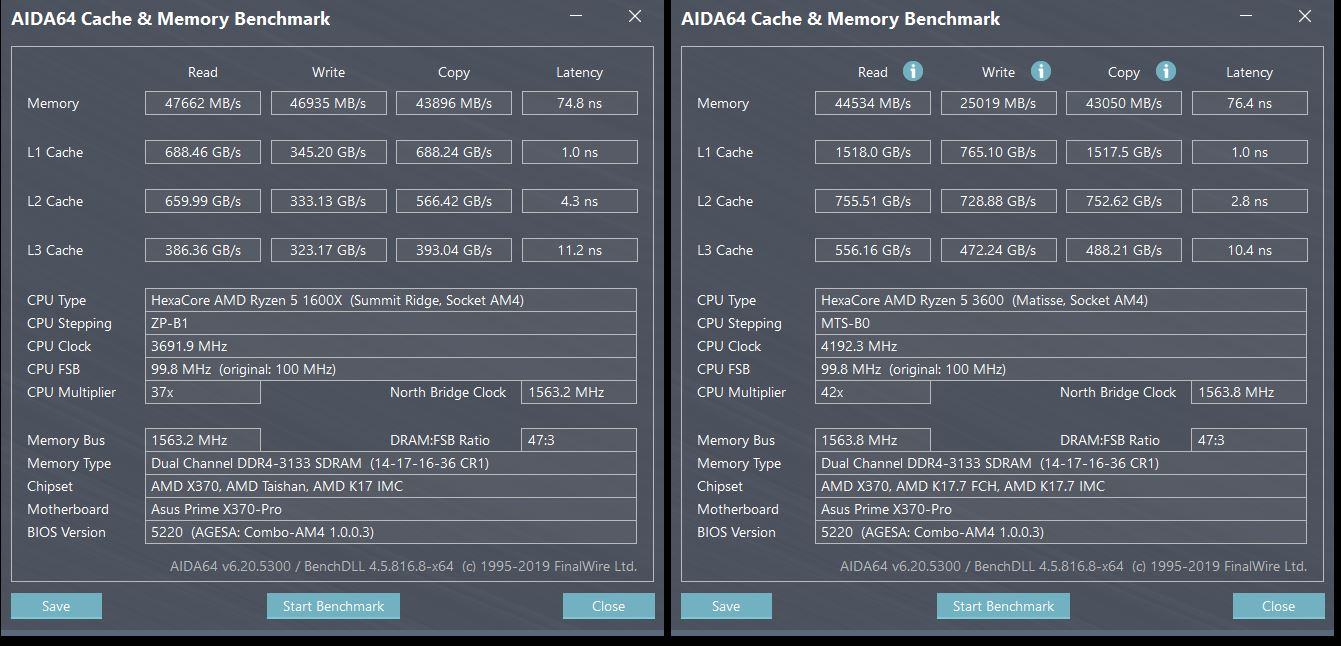1341x646 pixels.
Task: Minimize the left benchmark window (Ryzen 5 1600X)
Action: [577, 17]
